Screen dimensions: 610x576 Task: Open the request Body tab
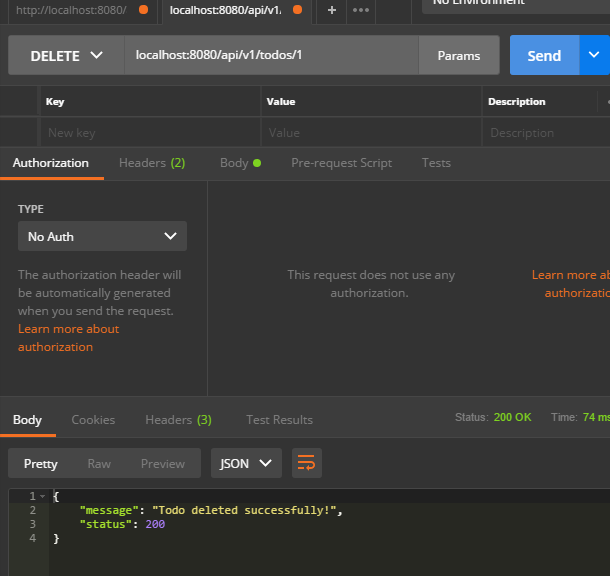tap(240, 163)
